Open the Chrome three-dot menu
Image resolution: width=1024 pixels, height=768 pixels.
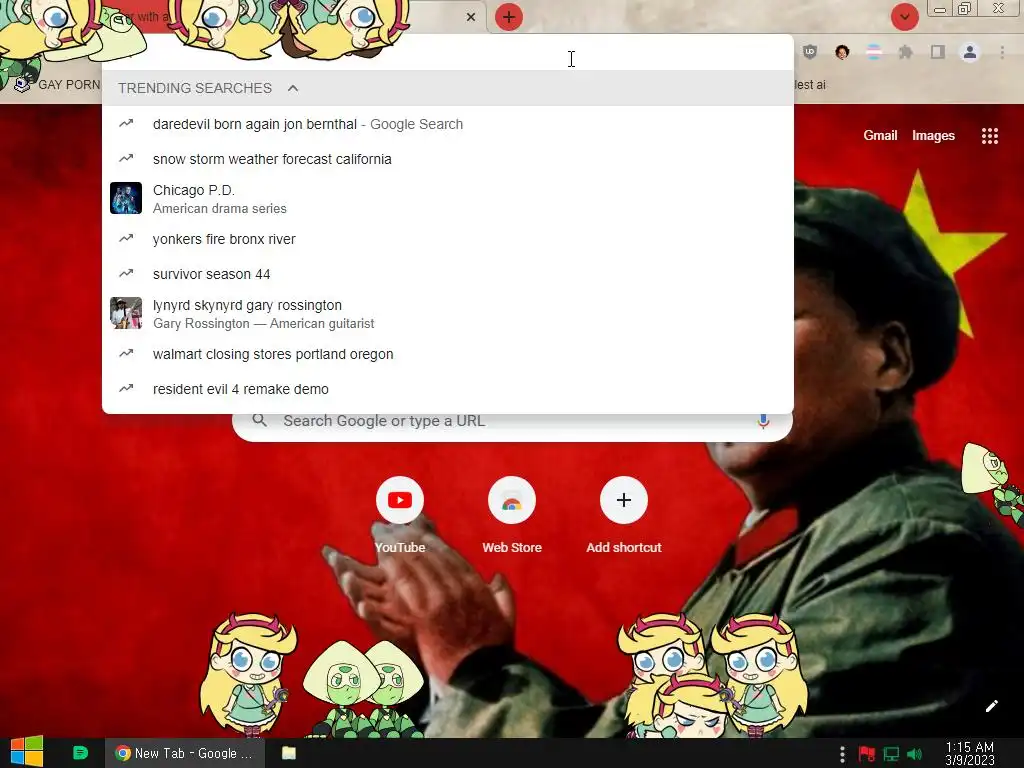(x=1002, y=52)
